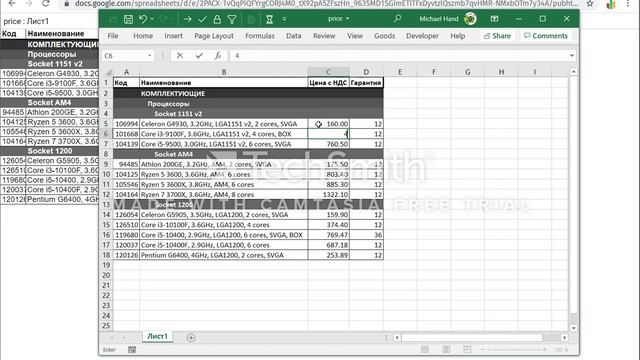
Task: Cancel entry with the X formula bar icon
Action: pyautogui.click(x=180, y=56)
